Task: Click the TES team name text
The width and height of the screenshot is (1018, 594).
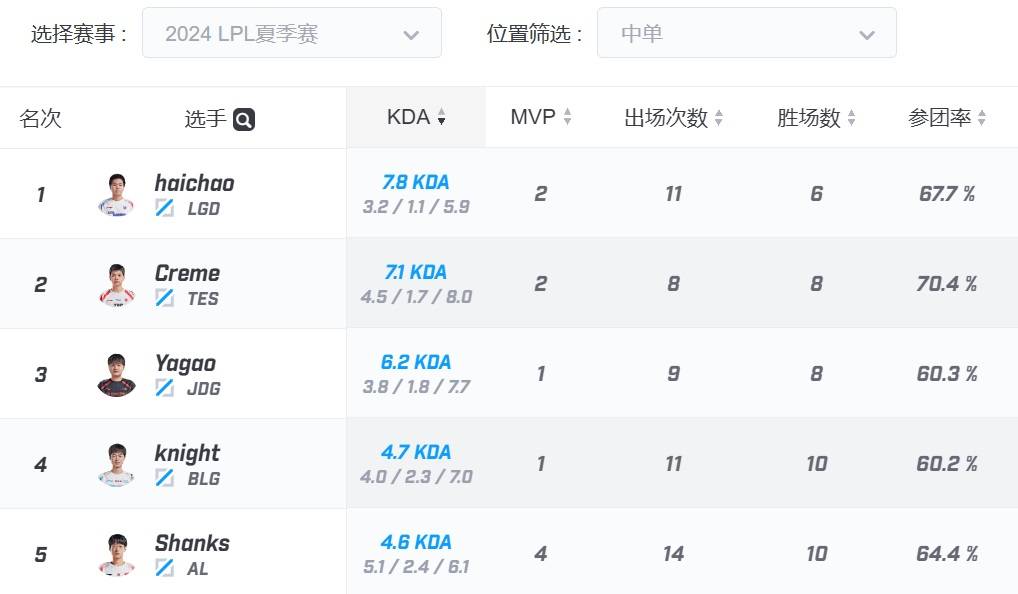Action: pyautogui.click(x=203, y=299)
